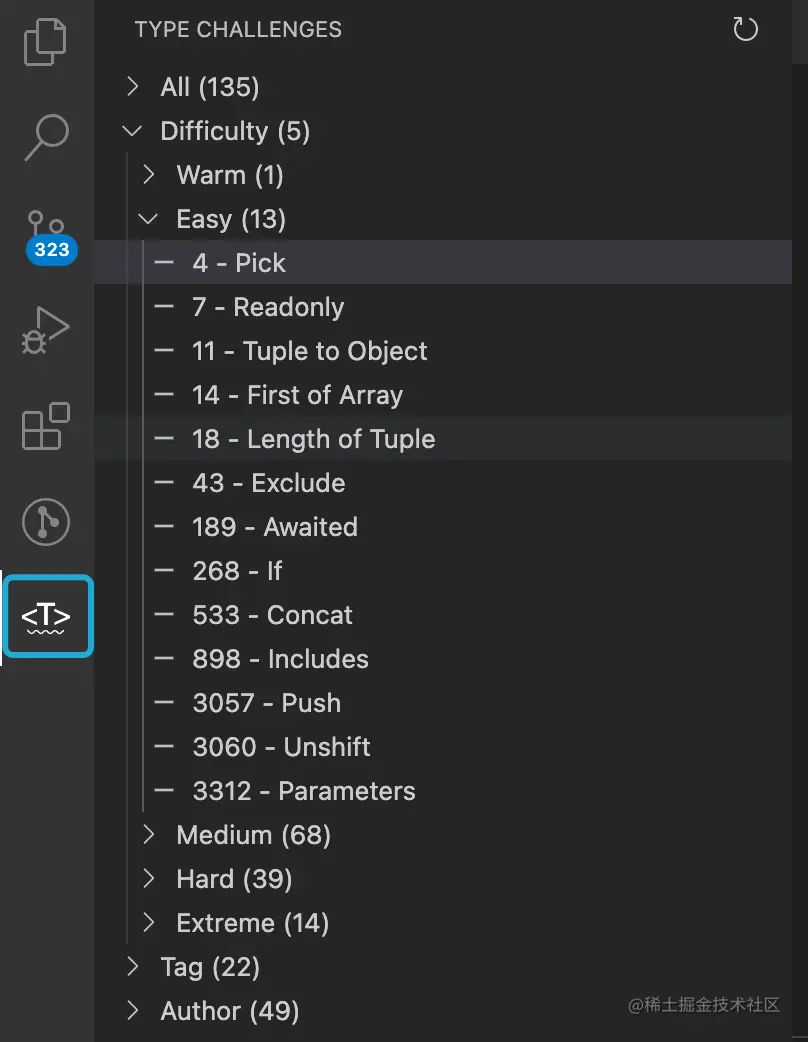Image resolution: width=808 pixels, height=1042 pixels.
Task: Open the Git graph circular icon
Action: [x=46, y=522]
